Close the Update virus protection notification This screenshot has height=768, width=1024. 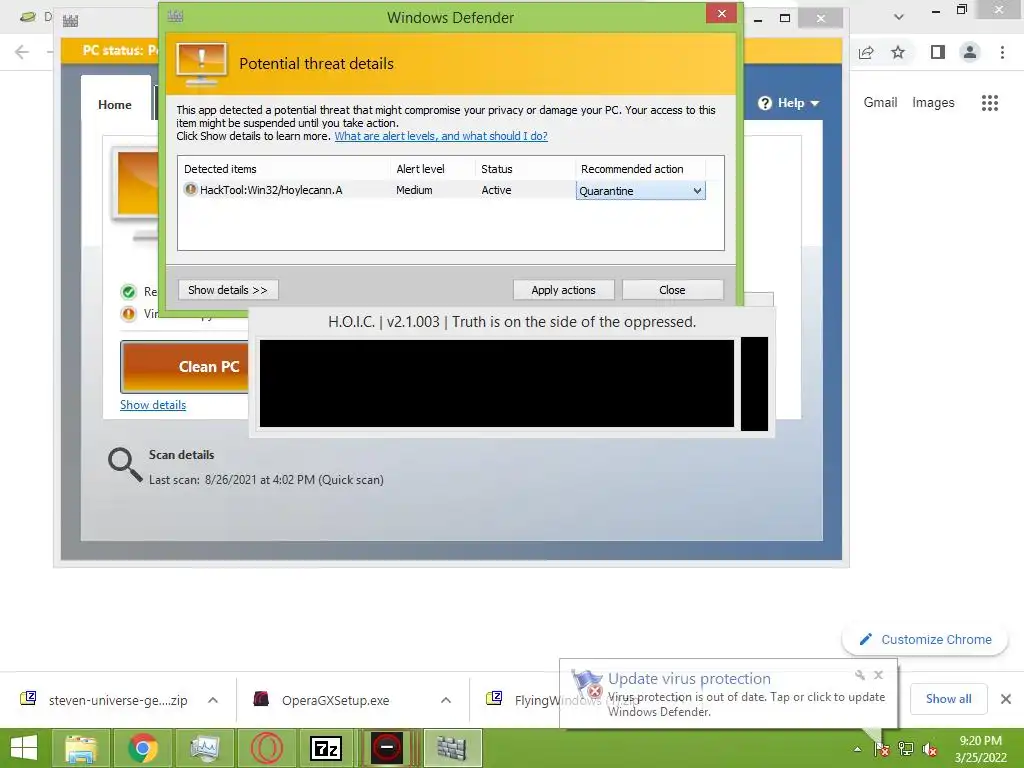878,675
